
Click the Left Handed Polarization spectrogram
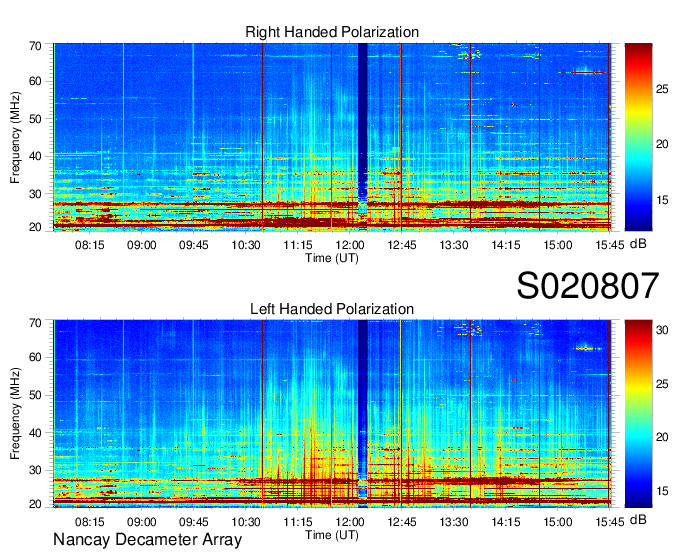click(x=332, y=414)
